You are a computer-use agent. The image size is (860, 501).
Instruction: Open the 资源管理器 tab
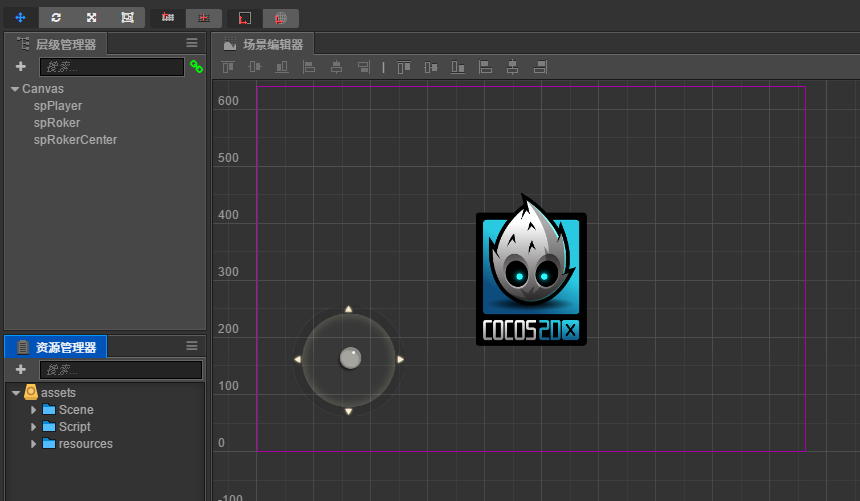pyautogui.click(x=56, y=347)
